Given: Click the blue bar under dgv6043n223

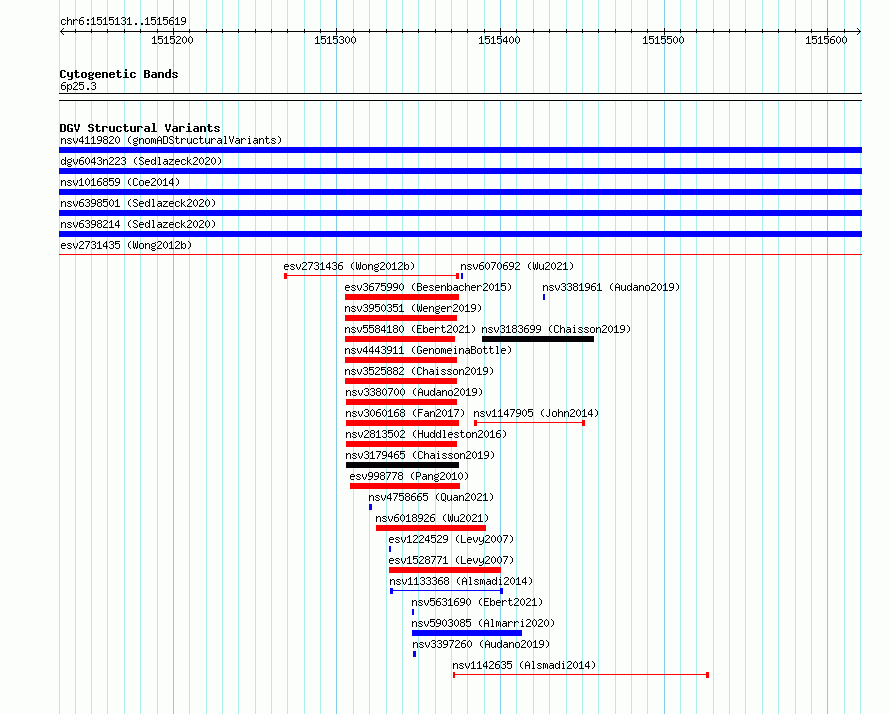Looking at the screenshot, I should [x=460, y=171].
